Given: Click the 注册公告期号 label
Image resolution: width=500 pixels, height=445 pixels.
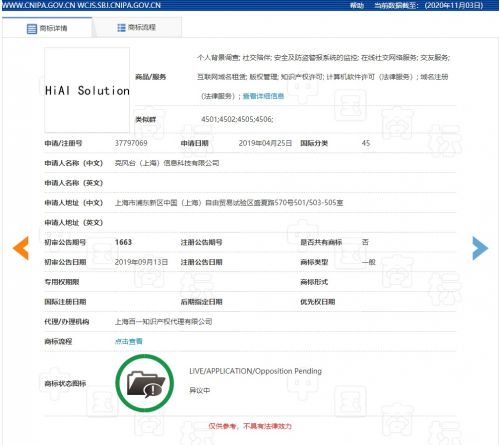Looking at the screenshot, I should point(201,242).
